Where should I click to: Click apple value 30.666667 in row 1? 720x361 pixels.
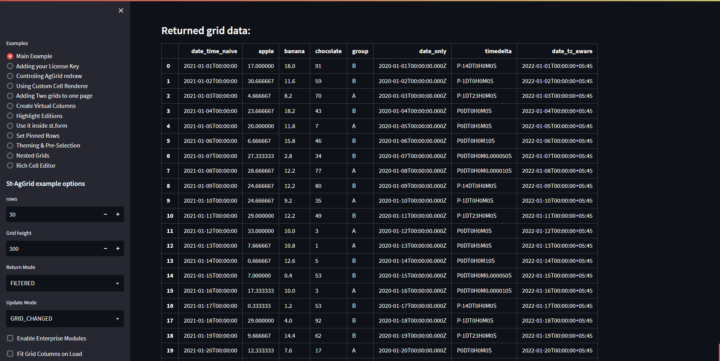pyautogui.click(x=260, y=81)
